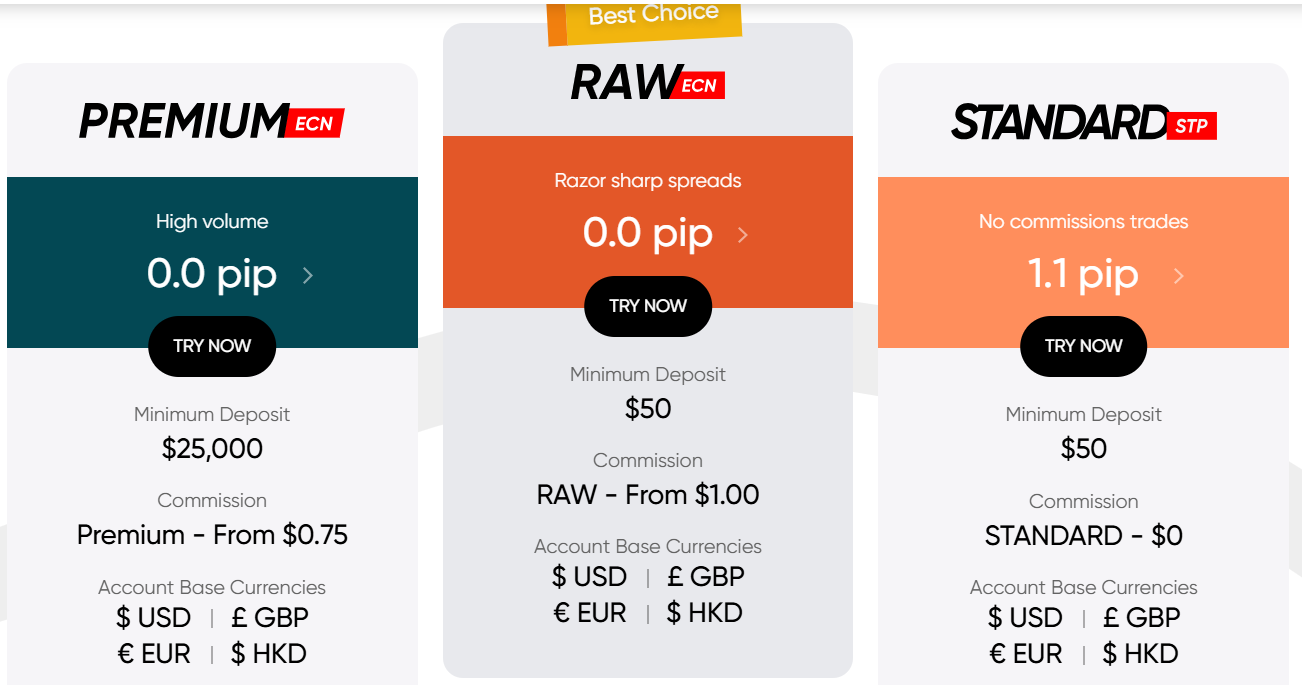1302x685 pixels.
Task: Click £ GBP currency in RAW card
Action: point(704,577)
